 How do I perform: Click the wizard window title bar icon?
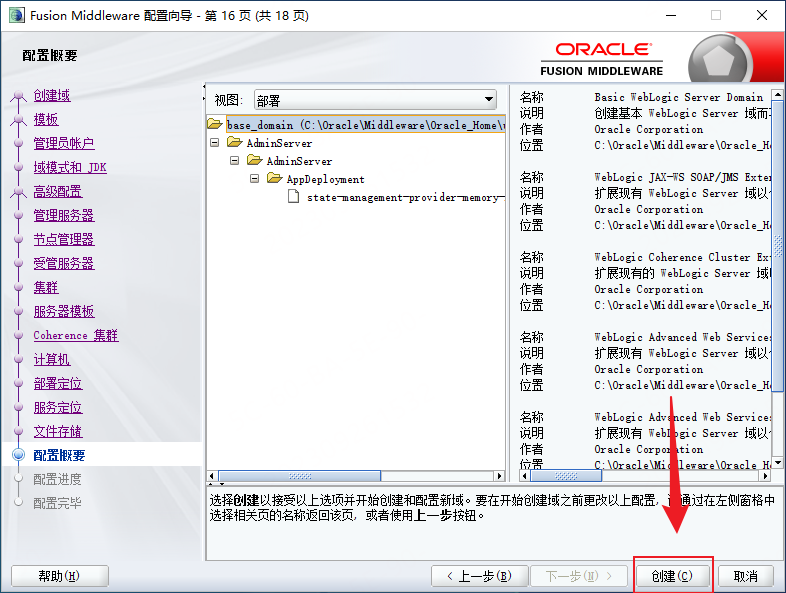point(17,15)
